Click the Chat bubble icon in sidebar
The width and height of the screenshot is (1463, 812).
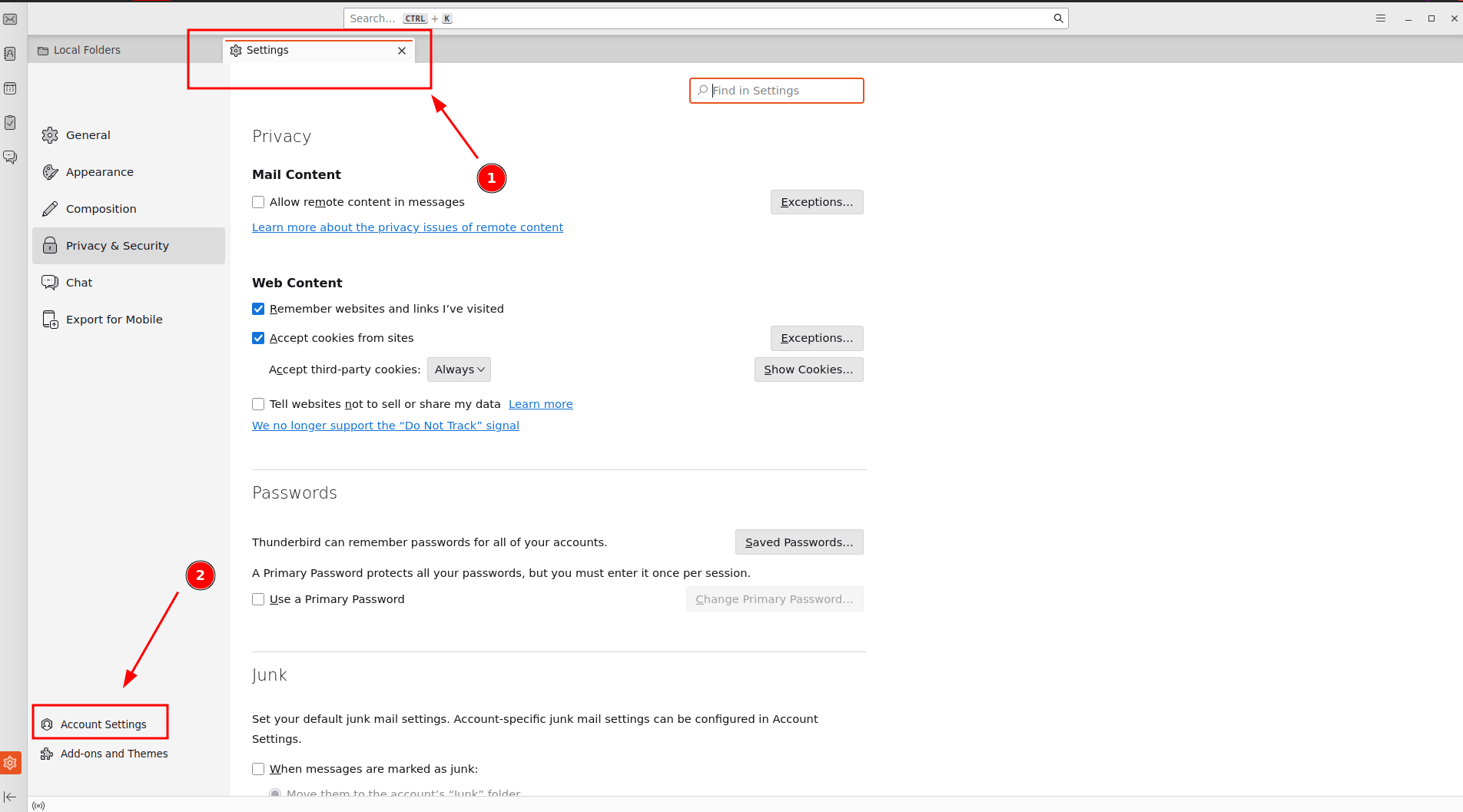pyautogui.click(x=50, y=283)
